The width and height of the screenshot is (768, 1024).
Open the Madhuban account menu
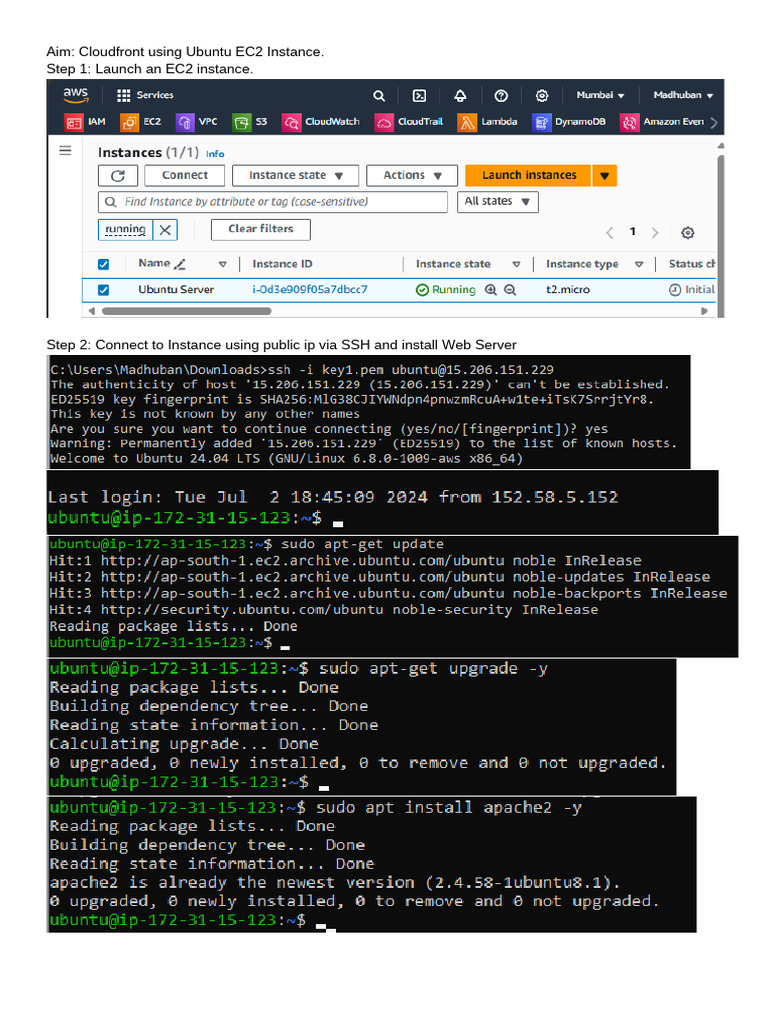pos(683,95)
